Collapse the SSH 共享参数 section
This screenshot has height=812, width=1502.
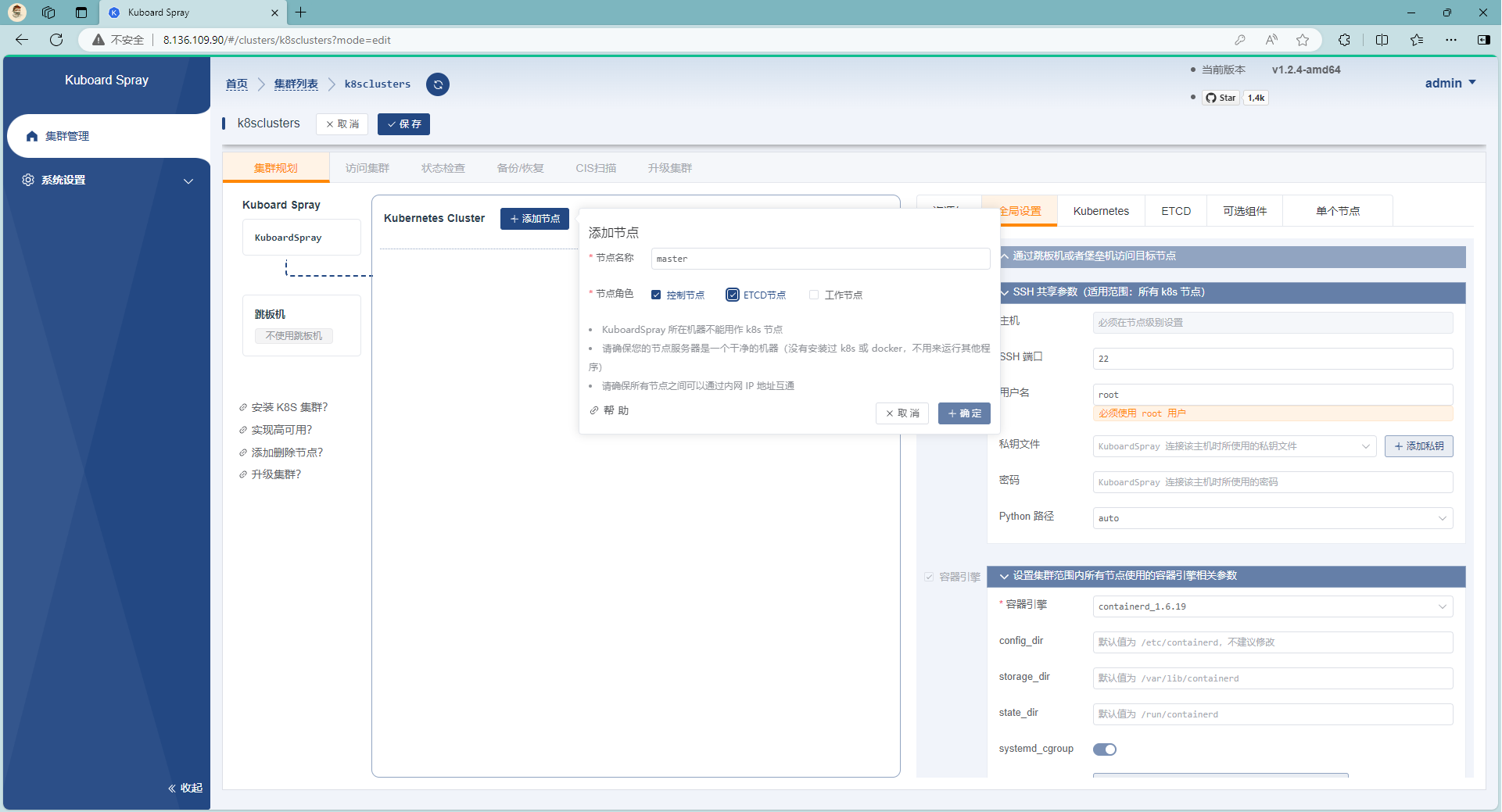click(1006, 292)
